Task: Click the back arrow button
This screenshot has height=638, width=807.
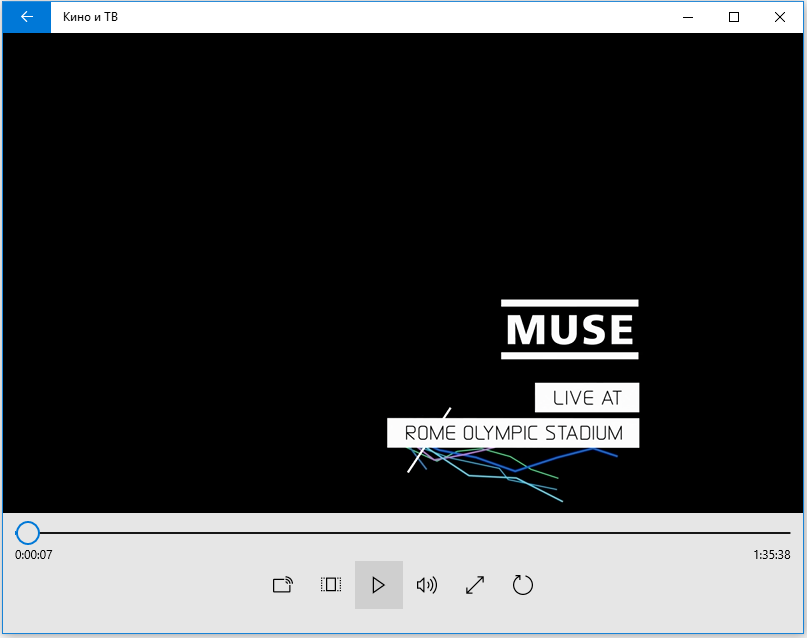Action: pos(26,17)
